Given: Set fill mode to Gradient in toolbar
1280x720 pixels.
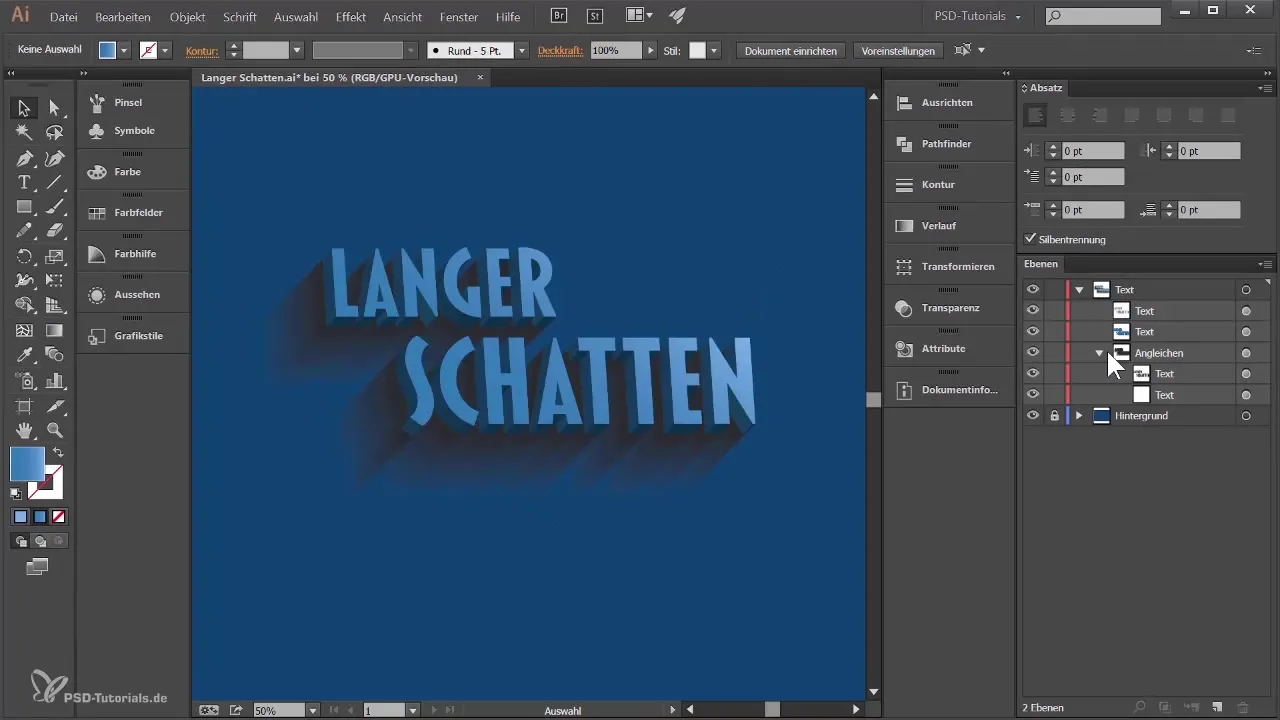Looking at the screenshot, I should click(x=40, y=517).
